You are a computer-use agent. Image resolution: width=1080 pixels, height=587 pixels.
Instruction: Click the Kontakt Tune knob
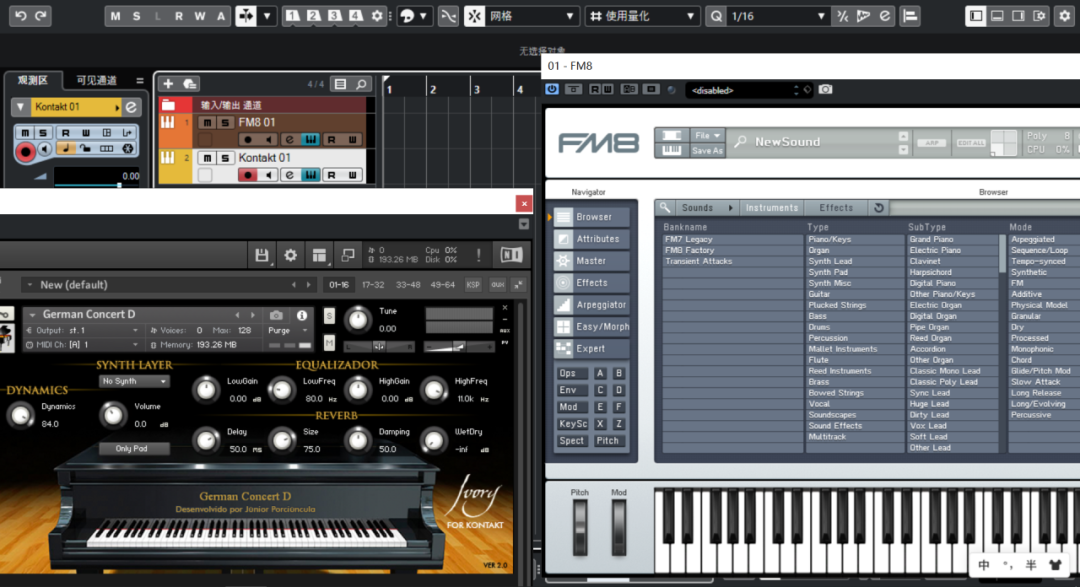pos(357,320)
